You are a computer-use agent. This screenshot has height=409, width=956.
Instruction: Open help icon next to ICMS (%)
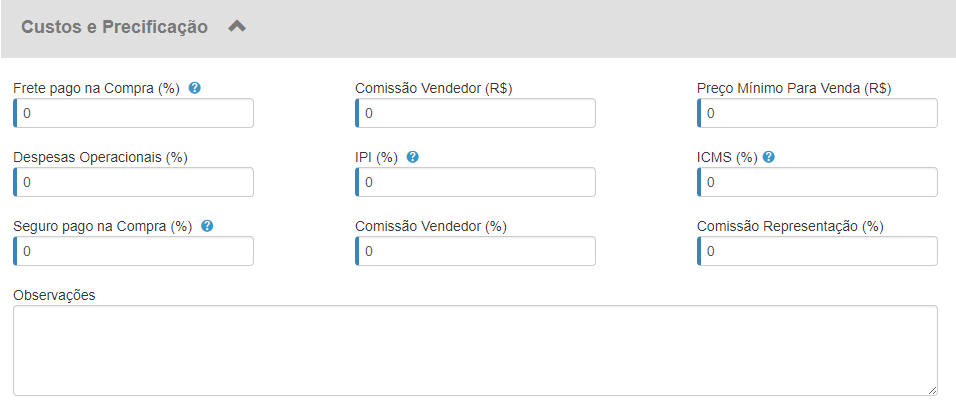[x=769, y=157]
